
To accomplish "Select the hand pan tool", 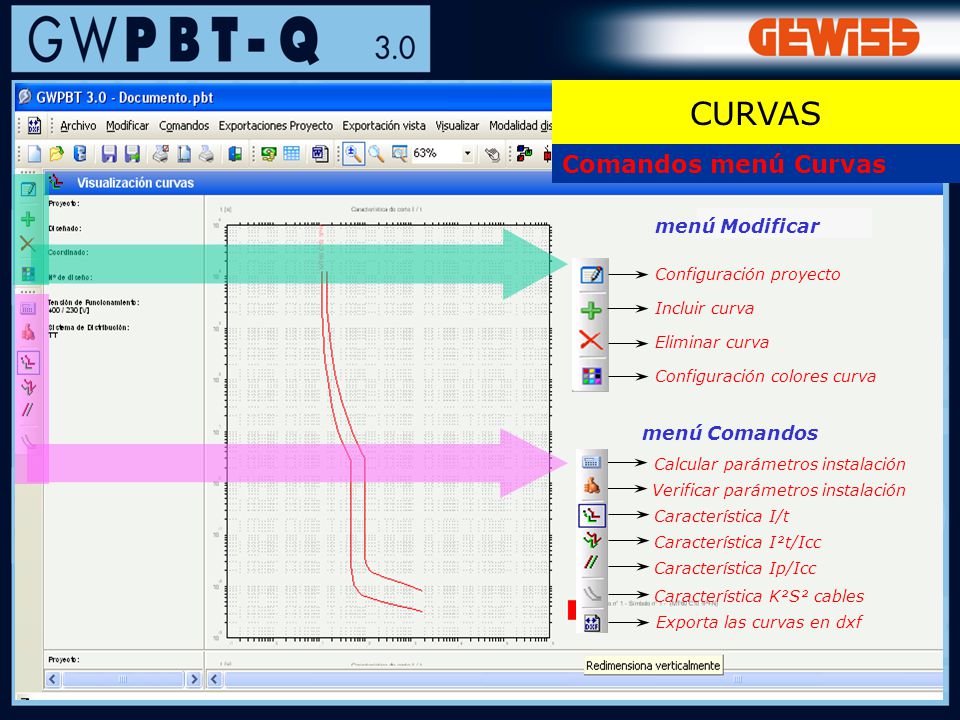I will click(x=492, y=154).
